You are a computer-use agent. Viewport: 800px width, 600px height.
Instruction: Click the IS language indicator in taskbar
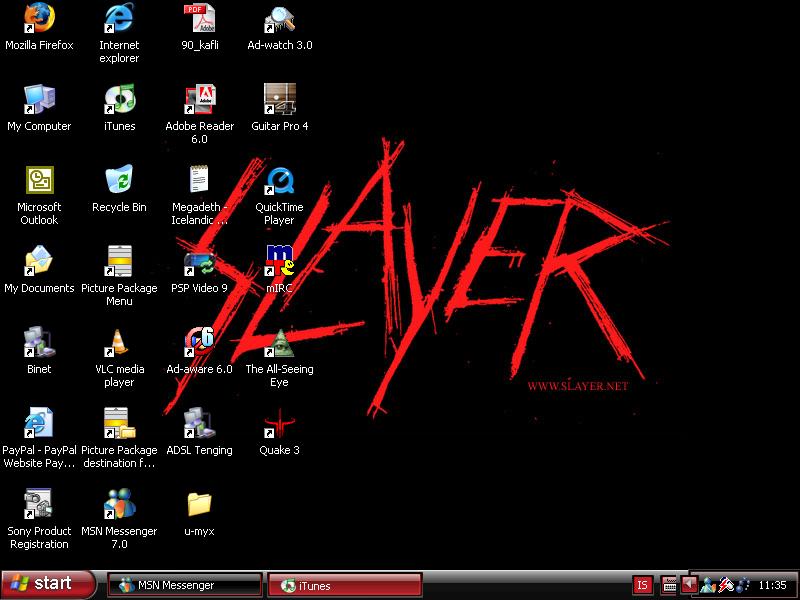(x=642, y=585)
